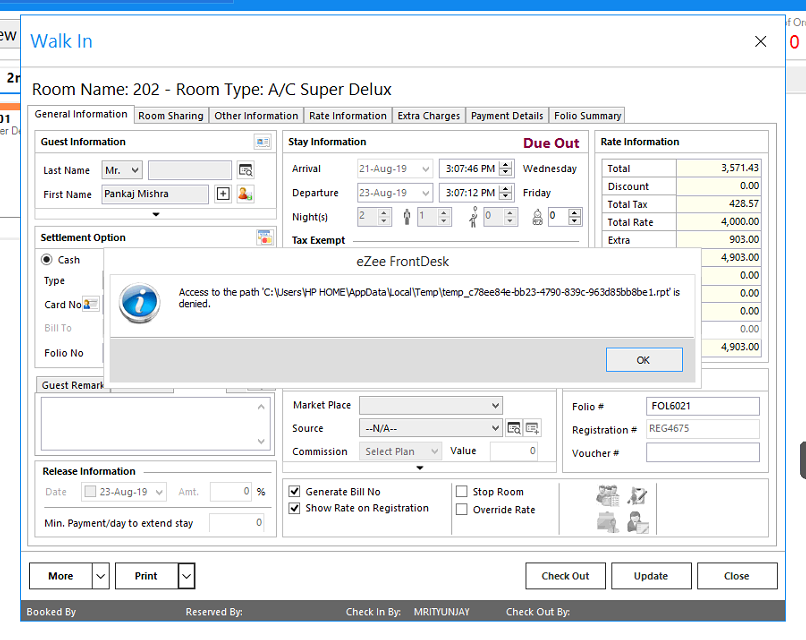Click the plus icon next to First Name
The width and height of the screenshot is (806, 640).
point(223,194)
